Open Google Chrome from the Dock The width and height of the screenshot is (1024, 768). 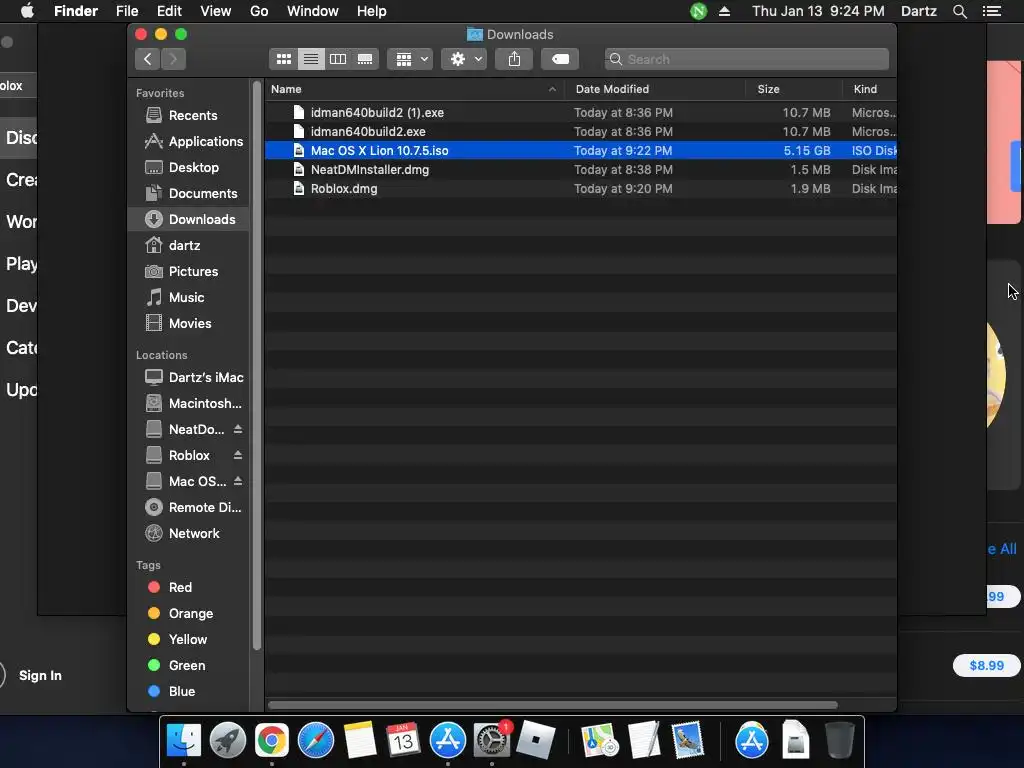click(x=272, y=741)
